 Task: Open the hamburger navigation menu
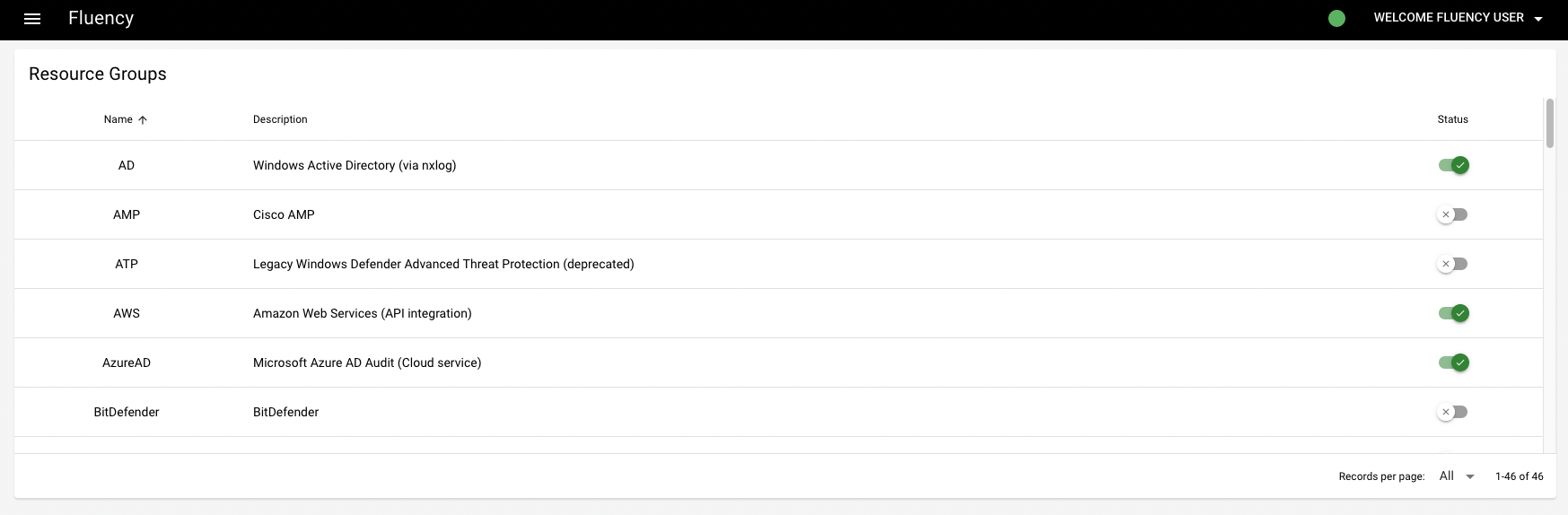click(x=32, y=19)
